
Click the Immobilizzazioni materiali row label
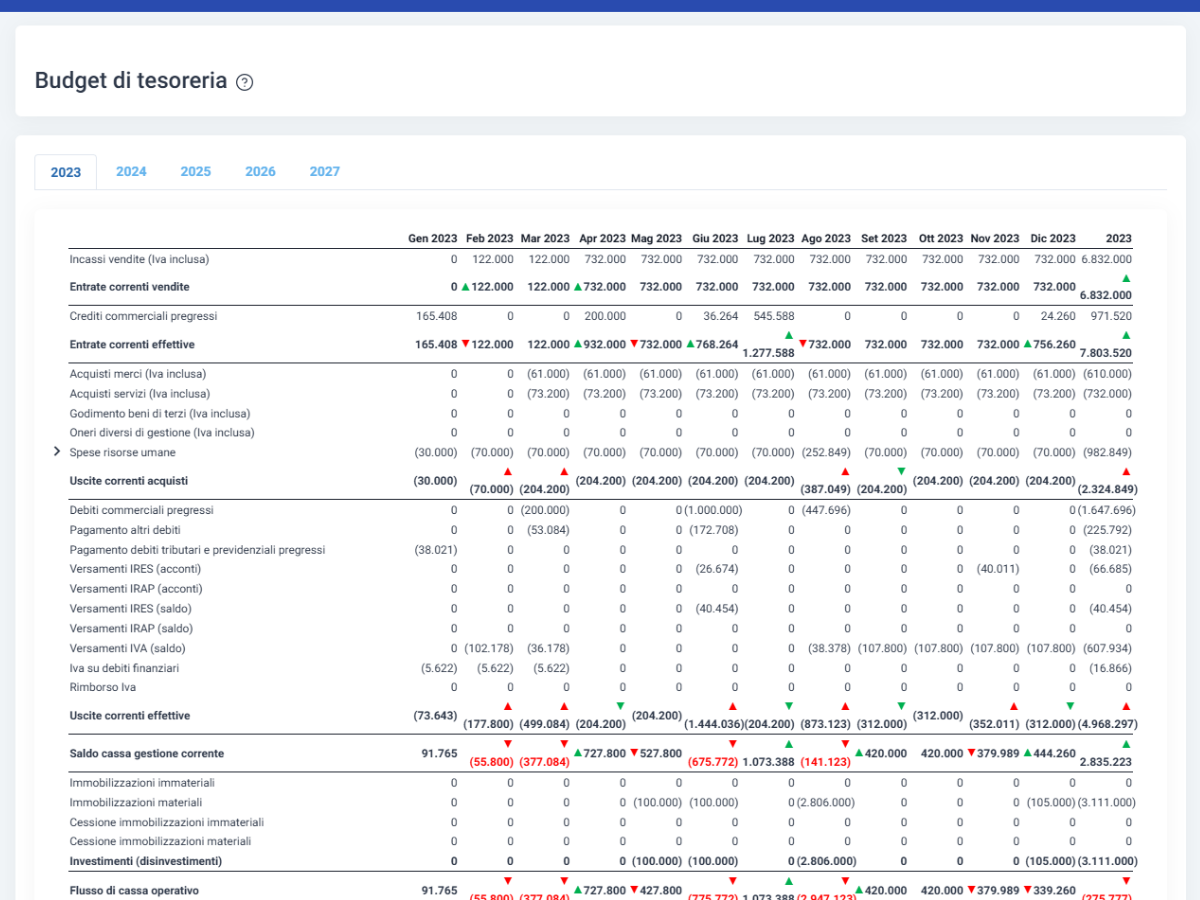(136, 802)
